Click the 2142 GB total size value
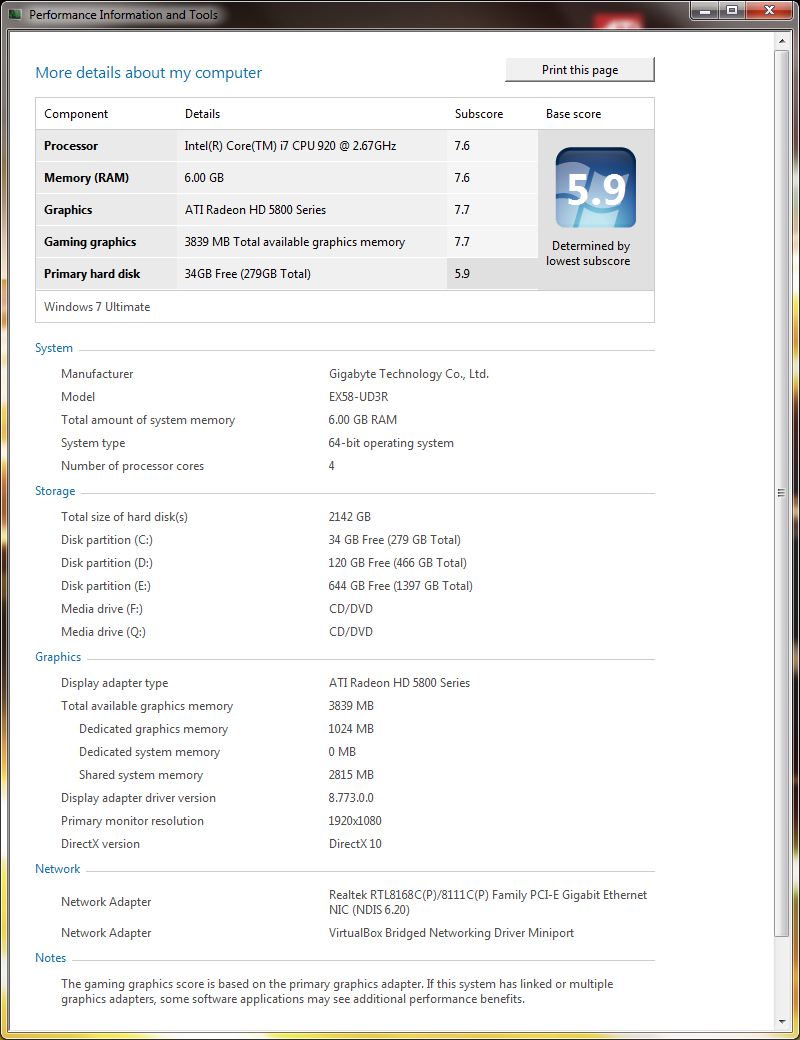The height and width of the screenshot is (1040, 800). [350, 517]
